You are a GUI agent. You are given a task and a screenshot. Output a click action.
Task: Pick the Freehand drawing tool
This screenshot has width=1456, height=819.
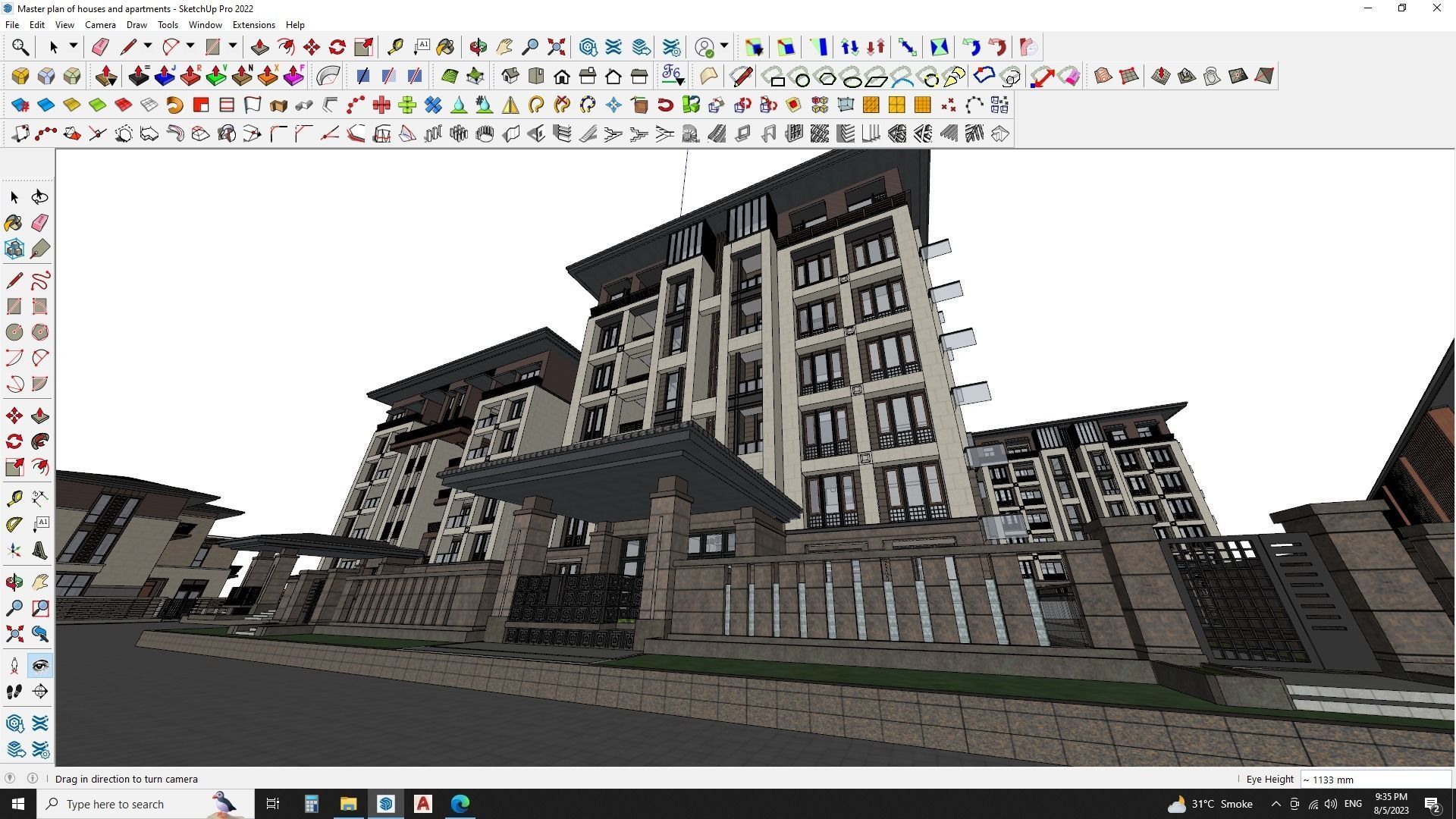click(x=40, y=281)
